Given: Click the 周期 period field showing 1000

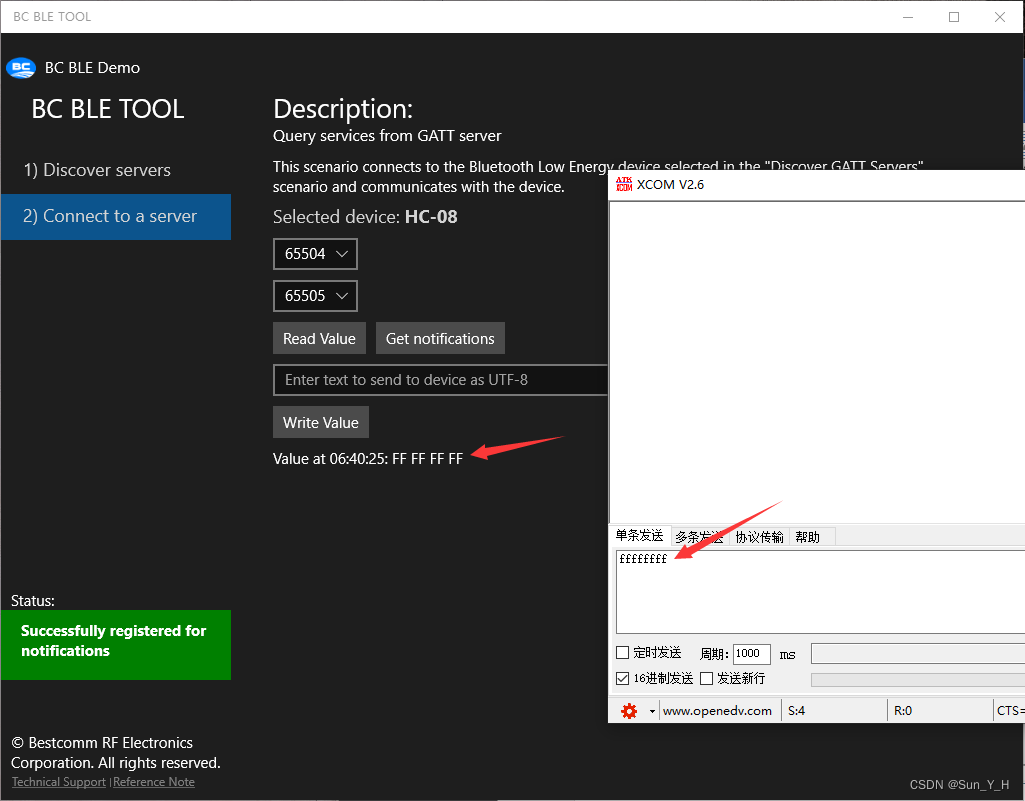Looking at the screenshot, I should click(x=751, y=653).
